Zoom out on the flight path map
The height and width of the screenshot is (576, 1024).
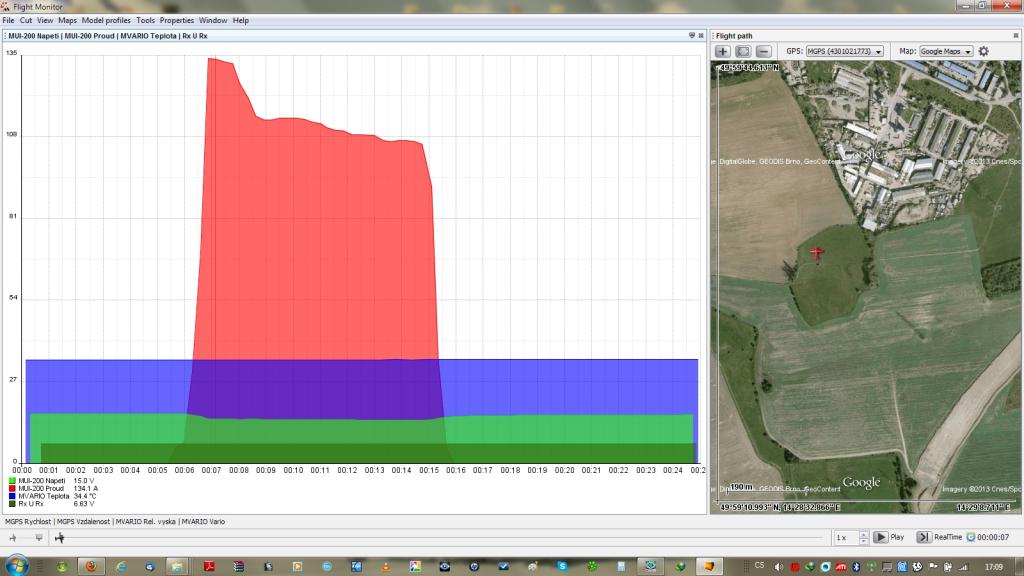[763, 51]
